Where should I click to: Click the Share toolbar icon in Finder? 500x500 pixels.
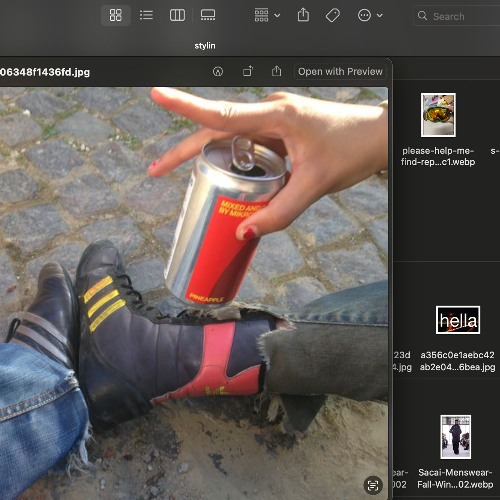303,15
